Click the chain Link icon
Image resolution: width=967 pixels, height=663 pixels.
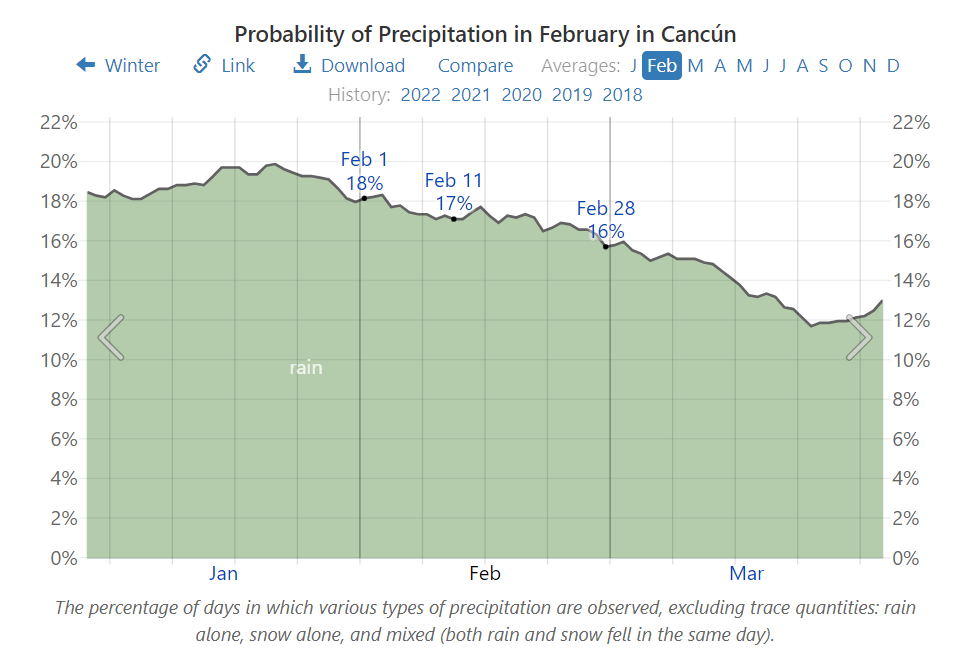click(200, 65)
